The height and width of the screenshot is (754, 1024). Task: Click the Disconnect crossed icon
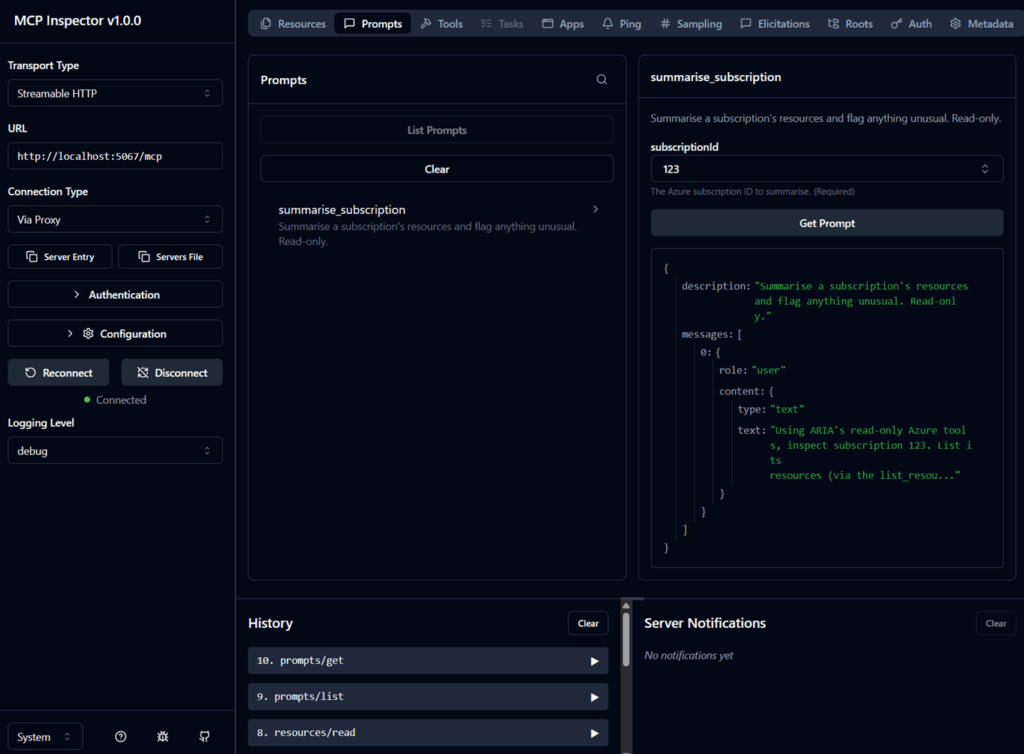coord(142,373)
